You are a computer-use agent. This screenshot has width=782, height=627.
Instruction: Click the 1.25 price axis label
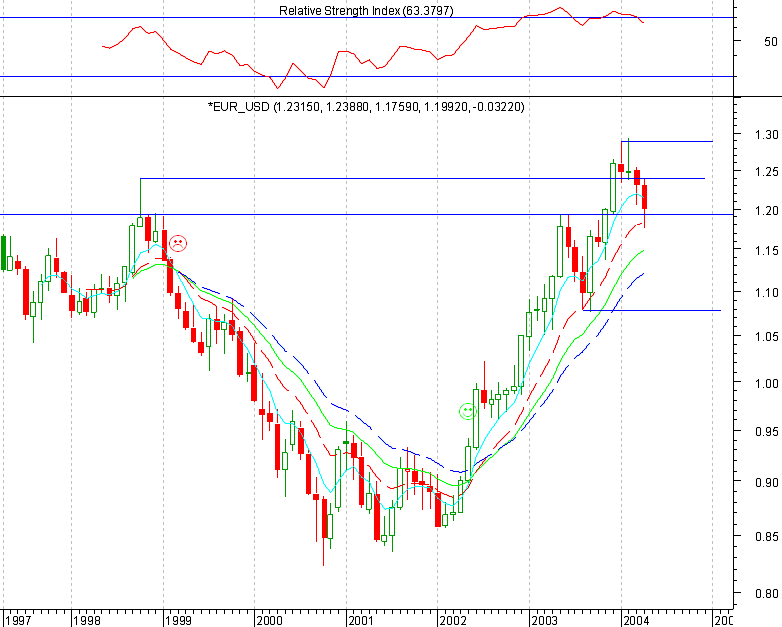(x=766, y=172)
